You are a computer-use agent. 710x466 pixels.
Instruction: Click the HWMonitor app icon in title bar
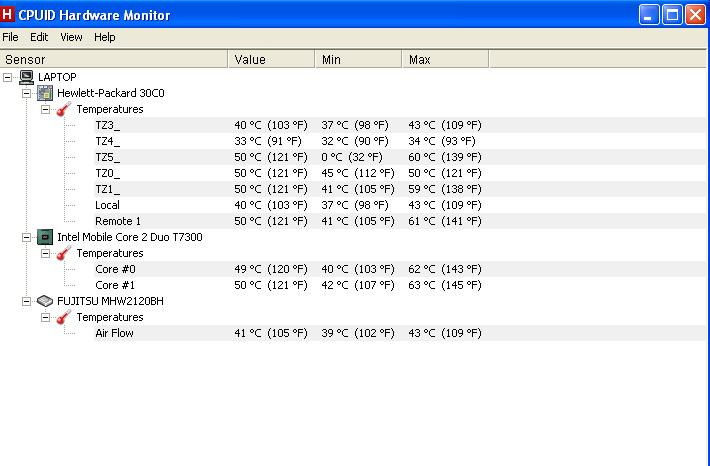[7, 14]
